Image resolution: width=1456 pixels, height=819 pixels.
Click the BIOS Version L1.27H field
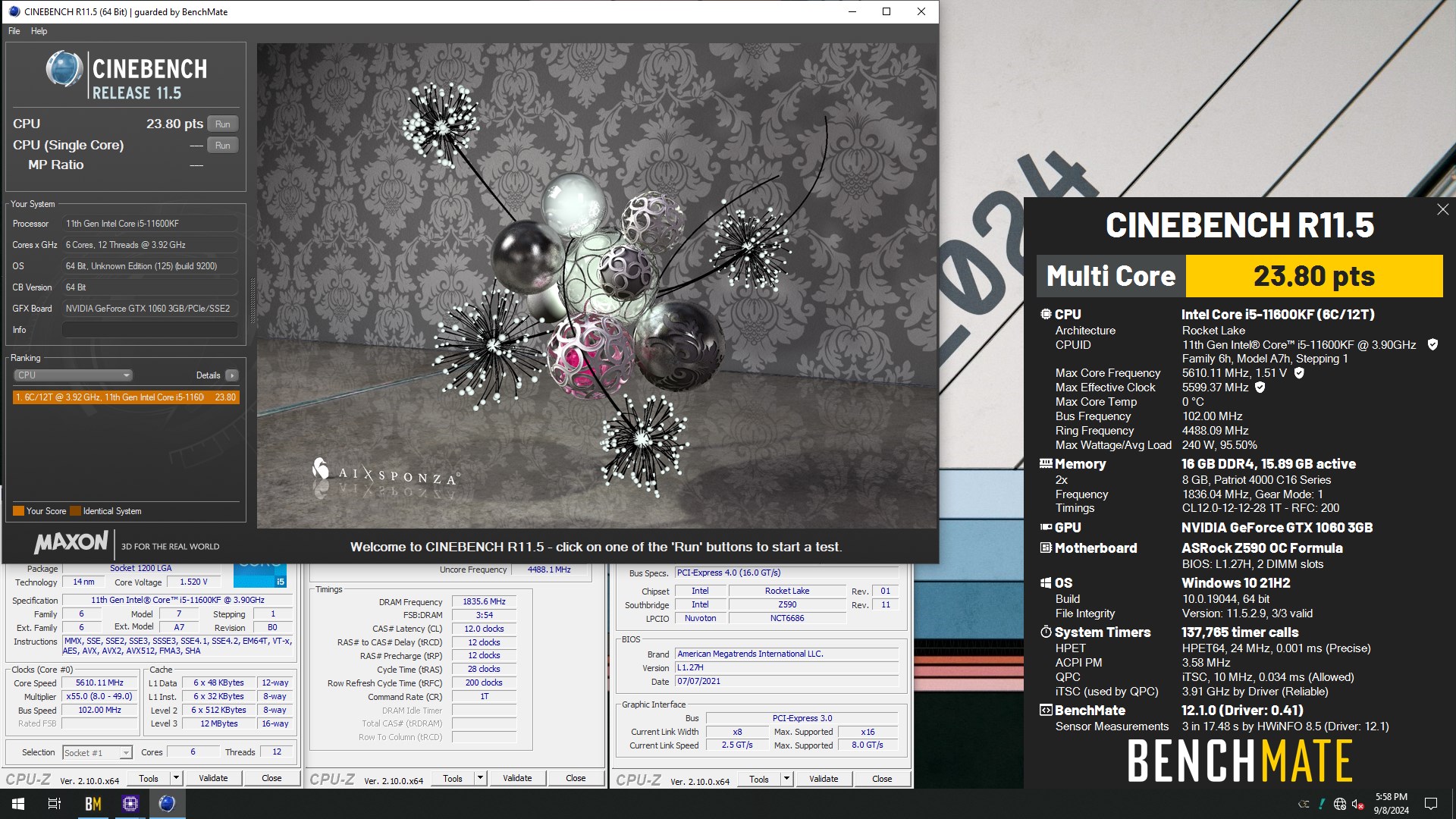786,668
